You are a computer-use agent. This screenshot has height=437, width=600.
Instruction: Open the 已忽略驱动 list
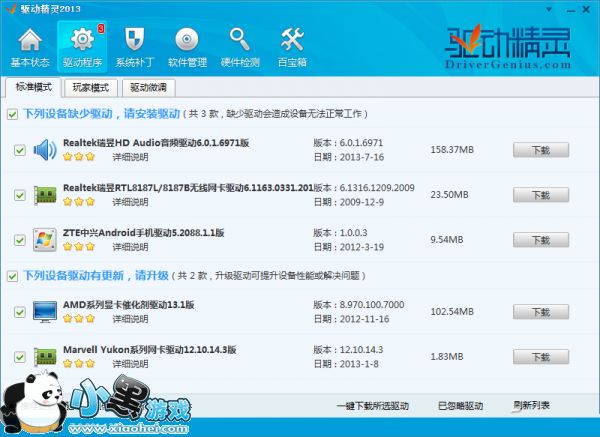(x=460, y=406)
